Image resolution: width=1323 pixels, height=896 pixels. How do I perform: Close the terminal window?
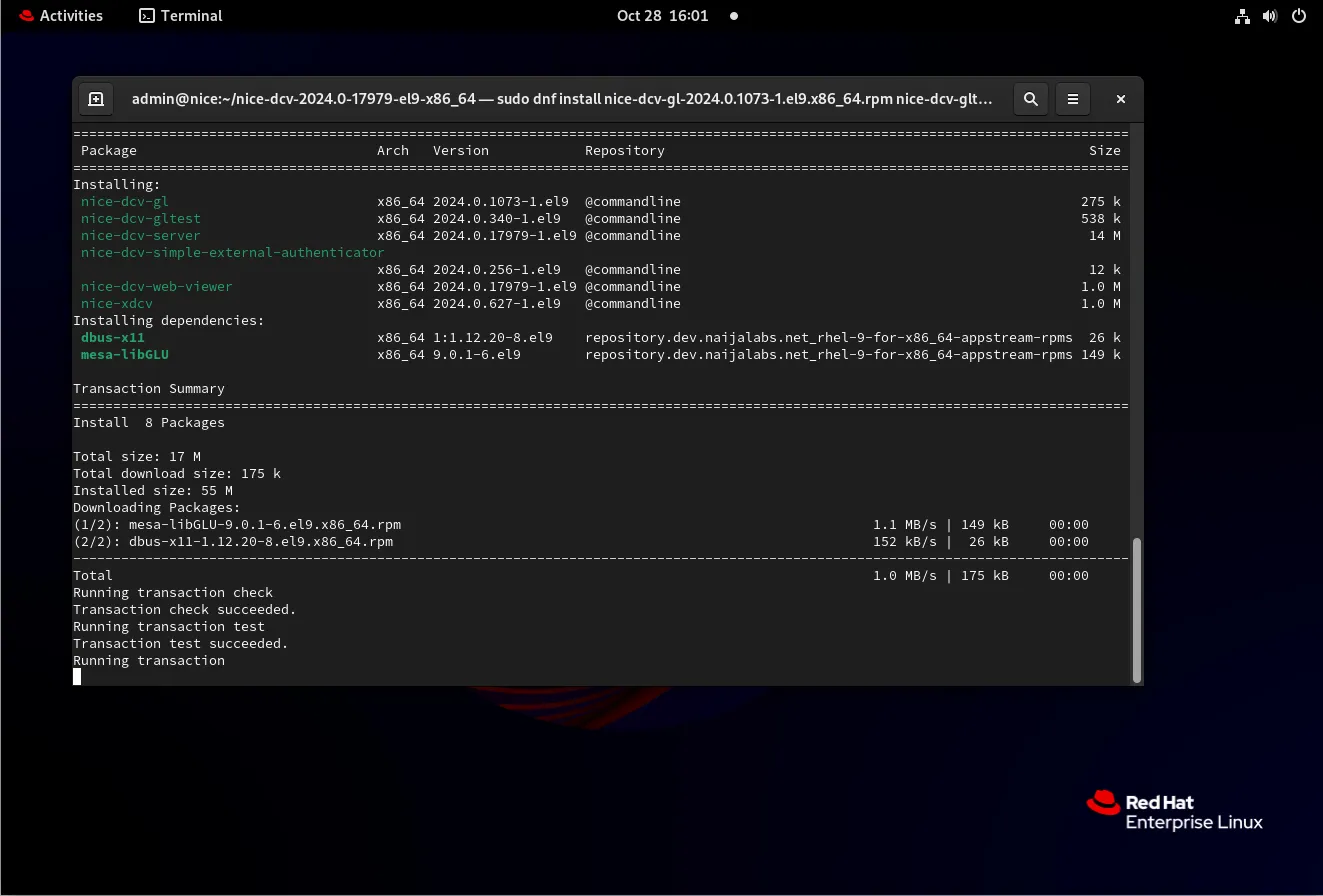pos(1121,99)
